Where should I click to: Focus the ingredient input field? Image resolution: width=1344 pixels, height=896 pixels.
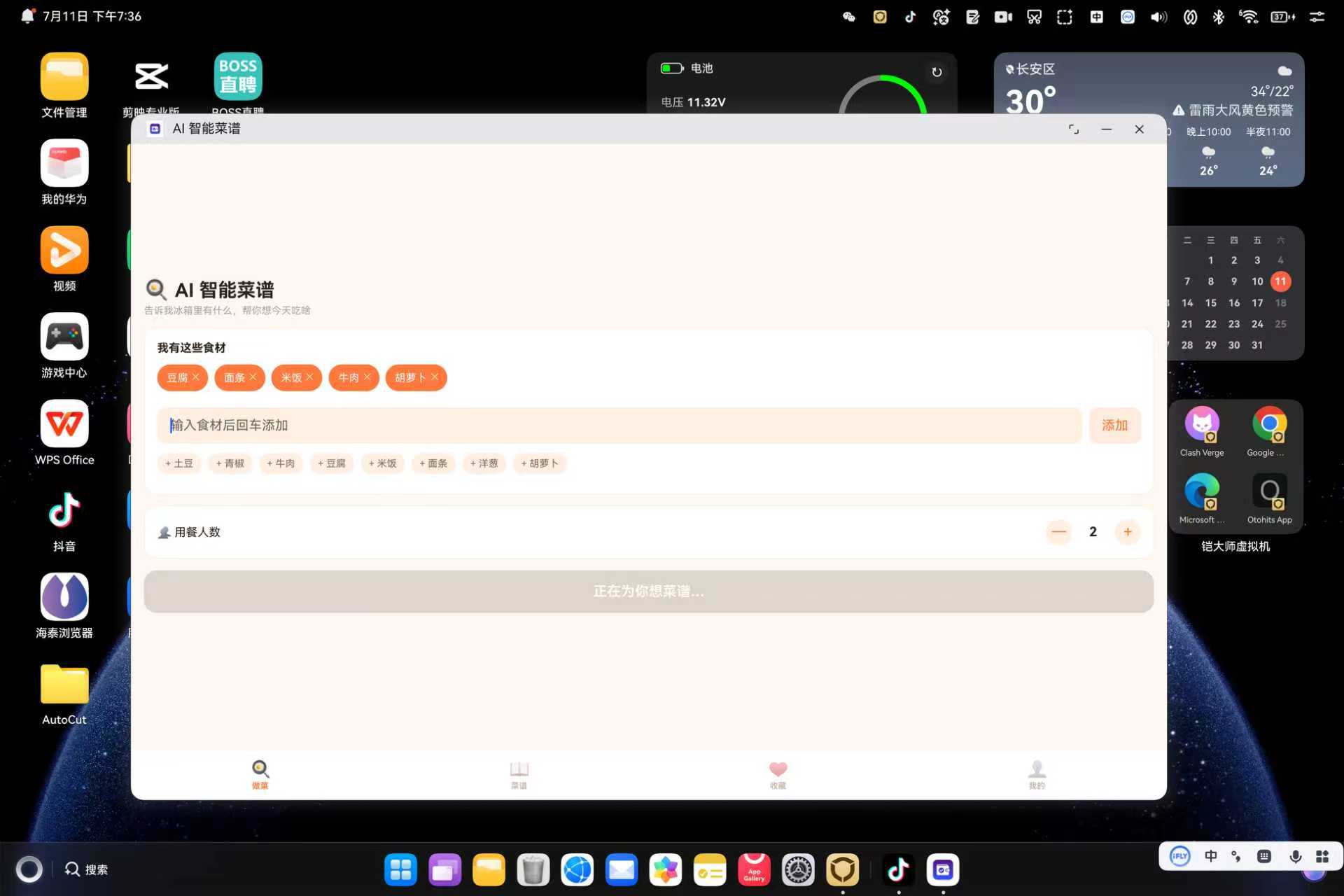click(x=619, y=425)
